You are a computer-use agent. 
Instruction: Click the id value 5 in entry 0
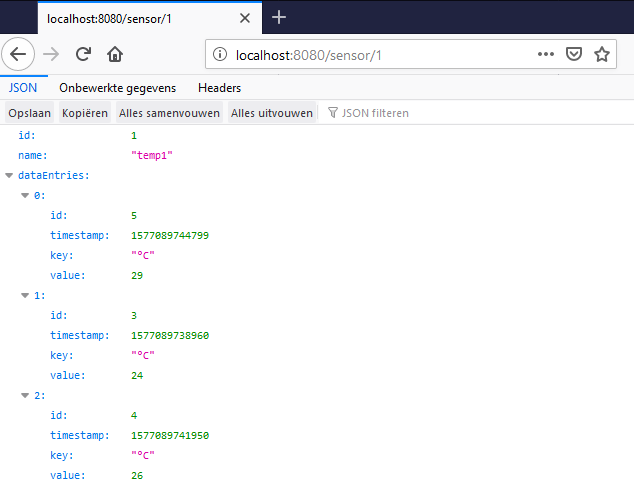(134, 216)
